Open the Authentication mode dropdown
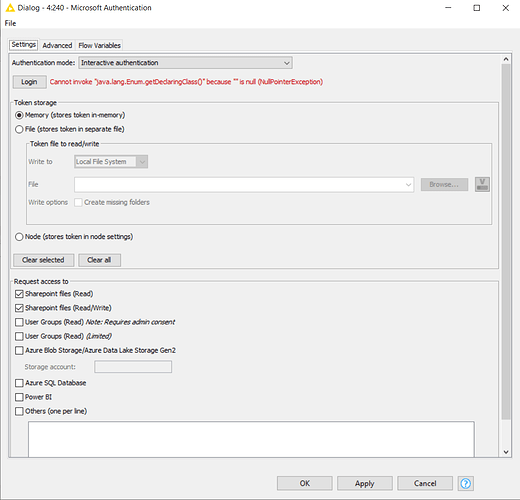The image size is (520, 500). click(x=185, y=63)
